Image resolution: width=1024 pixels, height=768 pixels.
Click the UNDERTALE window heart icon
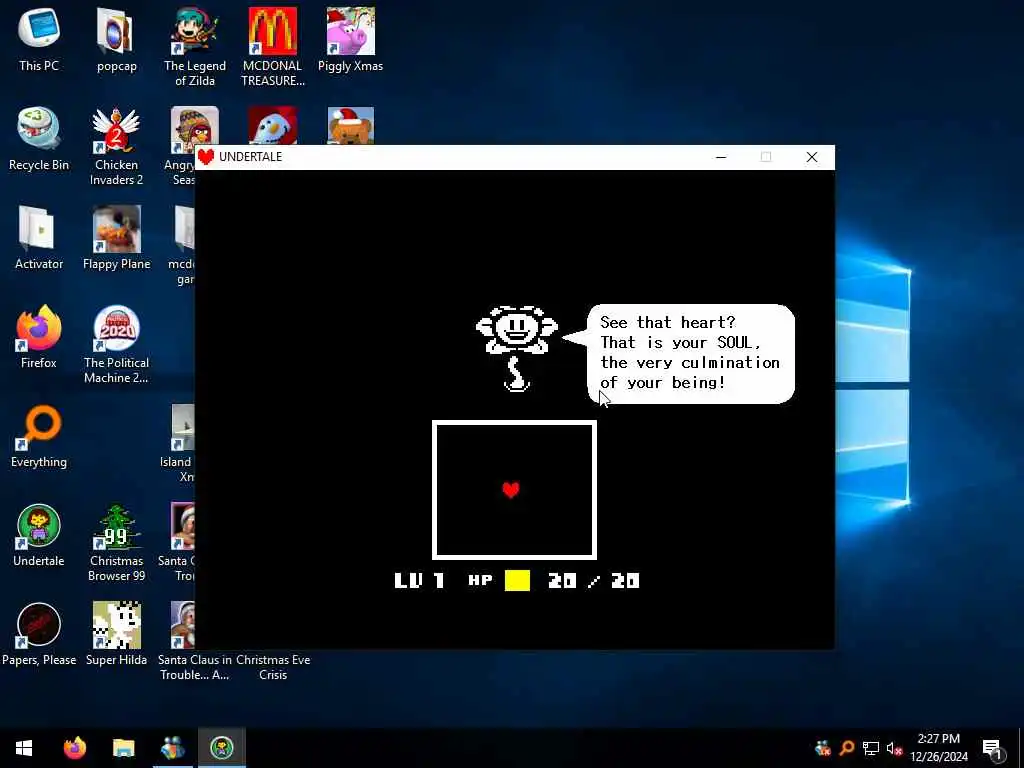point(206,157)
